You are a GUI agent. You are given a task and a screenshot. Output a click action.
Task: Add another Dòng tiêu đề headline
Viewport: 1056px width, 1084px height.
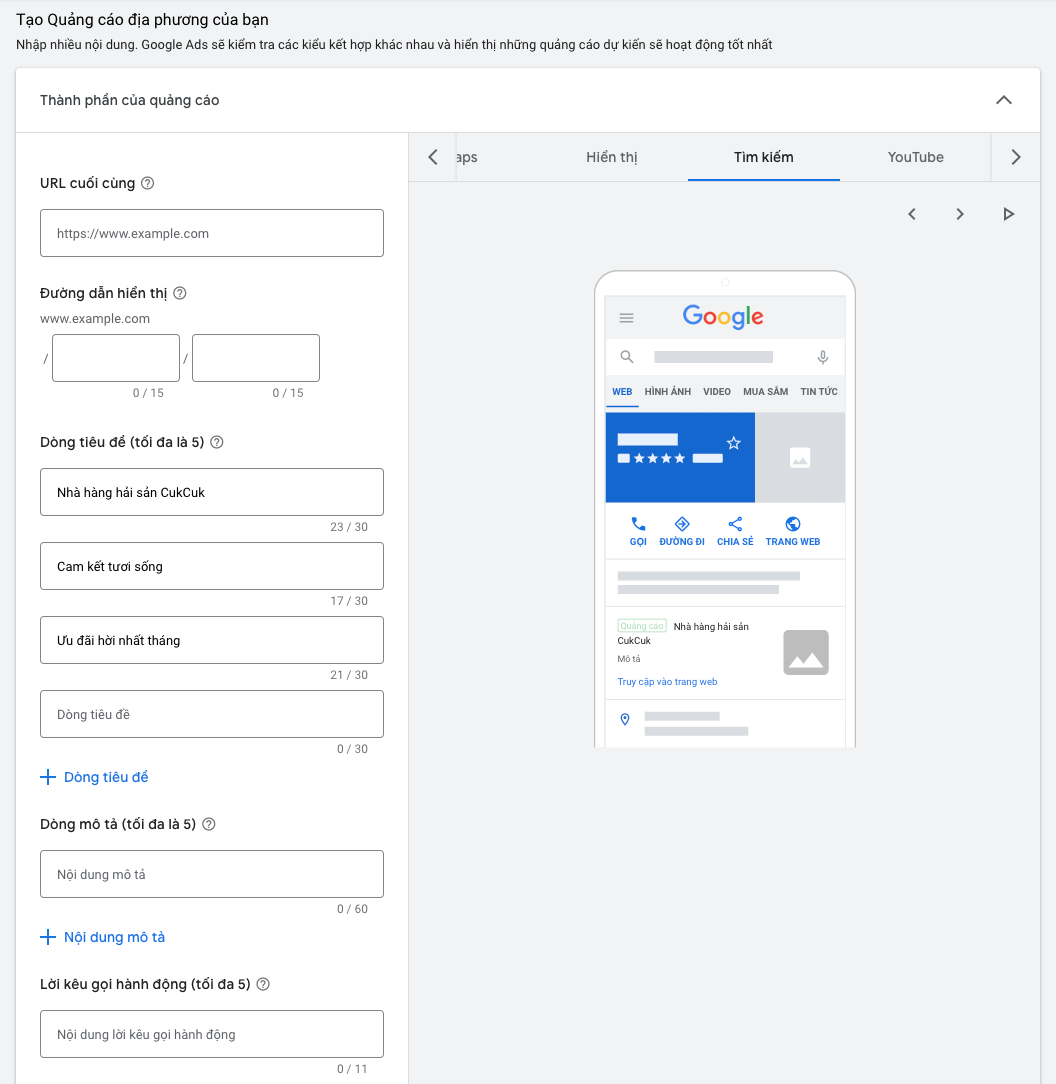point(94,777)
